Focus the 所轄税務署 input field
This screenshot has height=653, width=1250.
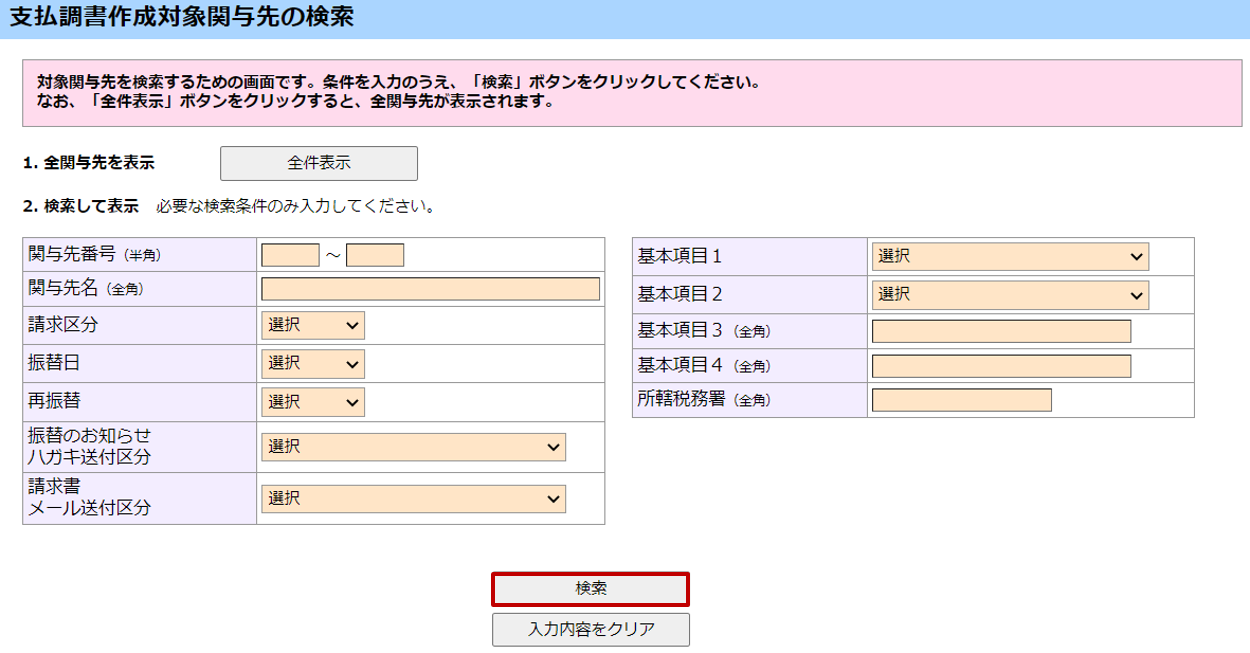point(961,400)
